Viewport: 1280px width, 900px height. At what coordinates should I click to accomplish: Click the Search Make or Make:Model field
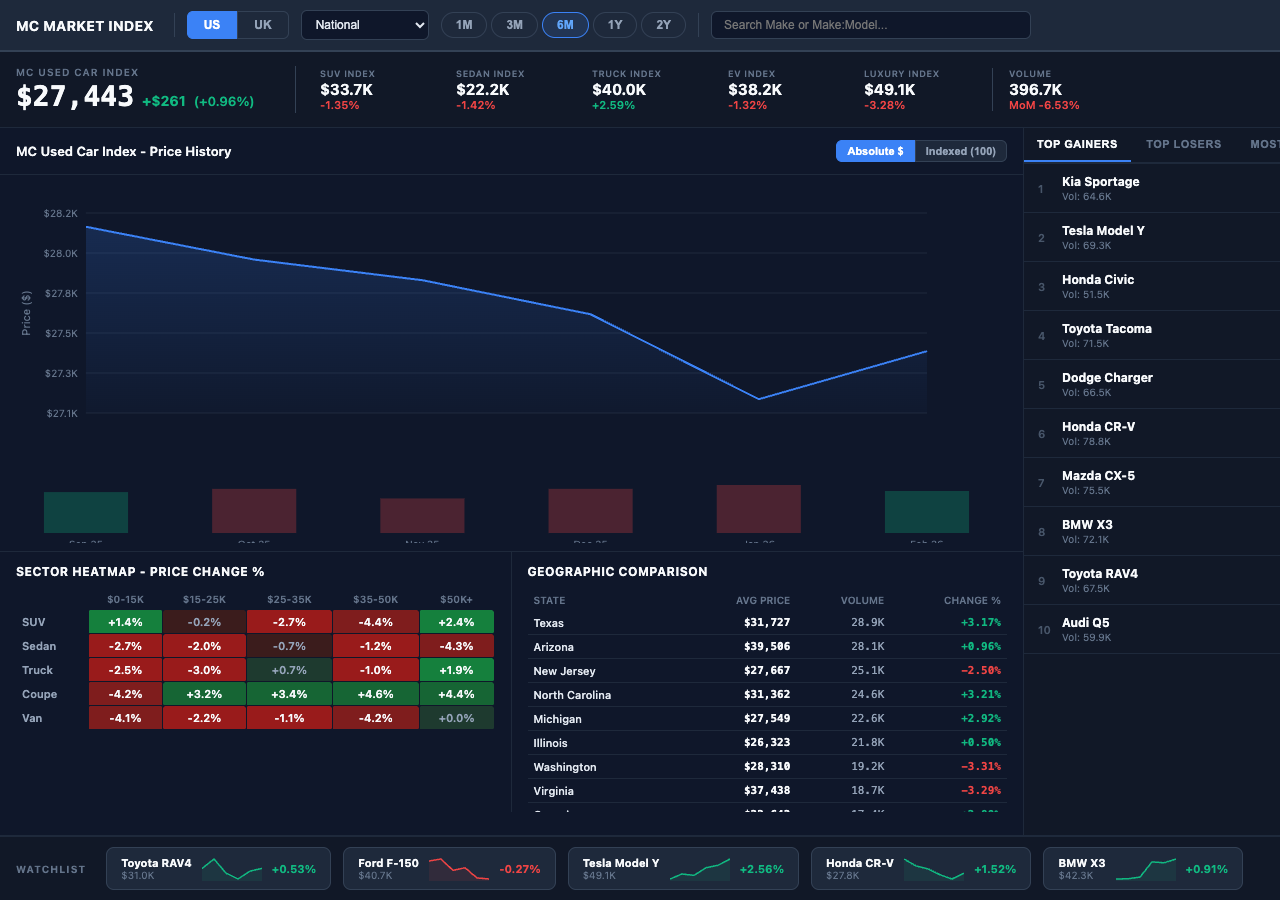(870, 24)
